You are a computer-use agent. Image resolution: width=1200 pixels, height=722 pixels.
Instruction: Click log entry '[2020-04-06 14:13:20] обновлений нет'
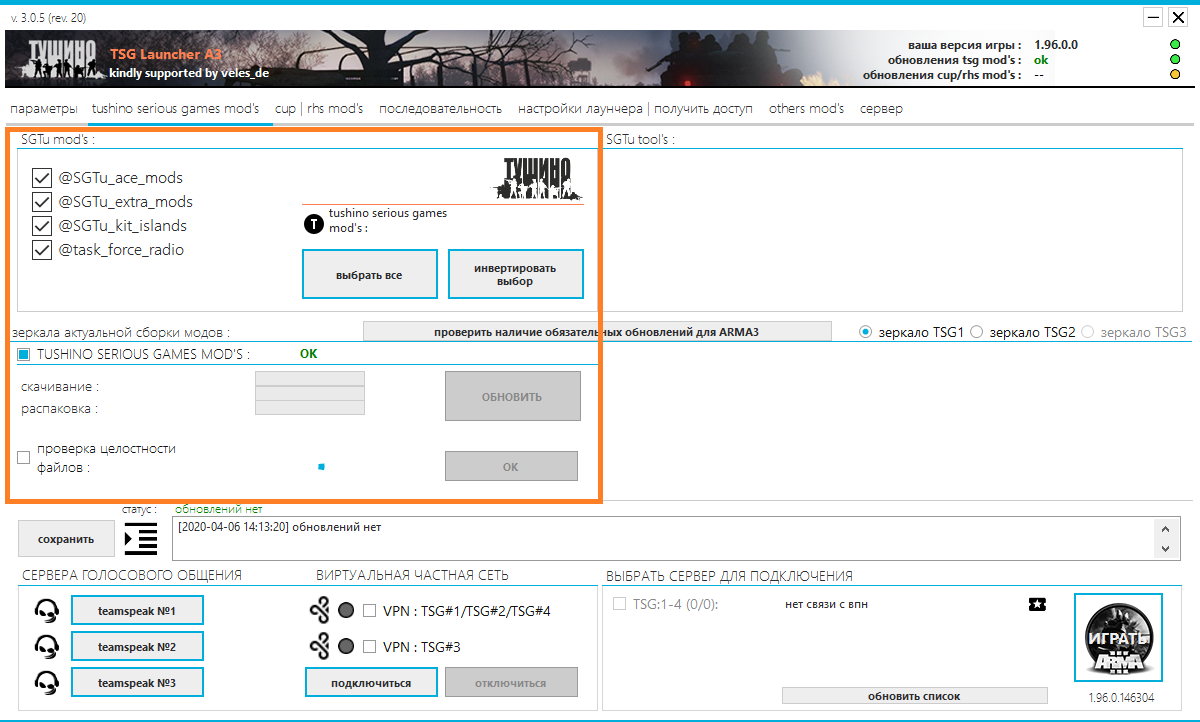(x=279, y=527)
